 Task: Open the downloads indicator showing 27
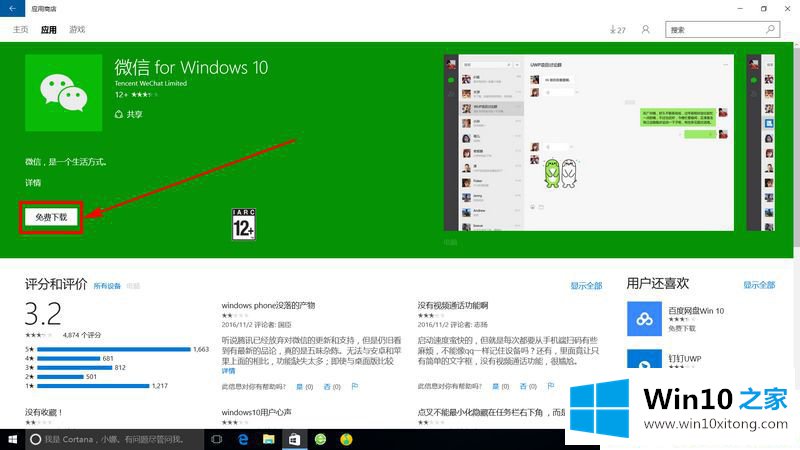[617, 30]
